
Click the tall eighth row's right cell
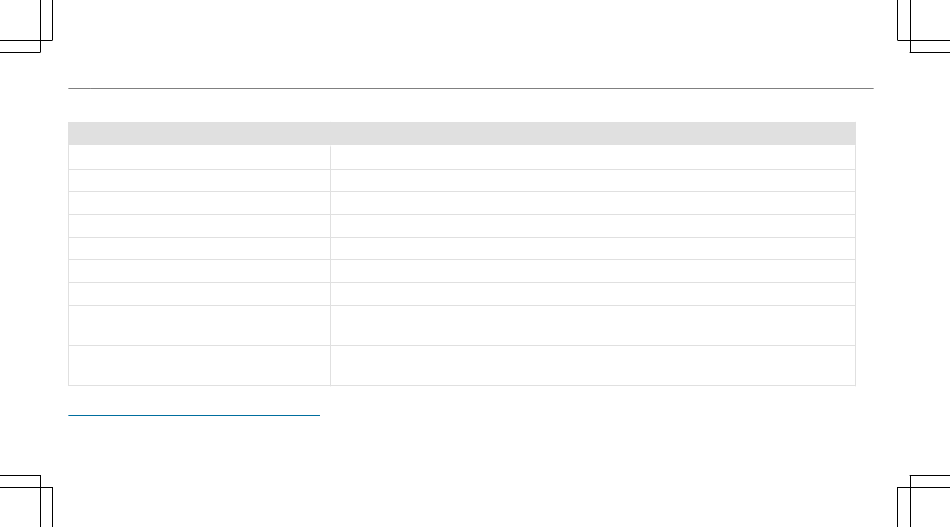593,325
